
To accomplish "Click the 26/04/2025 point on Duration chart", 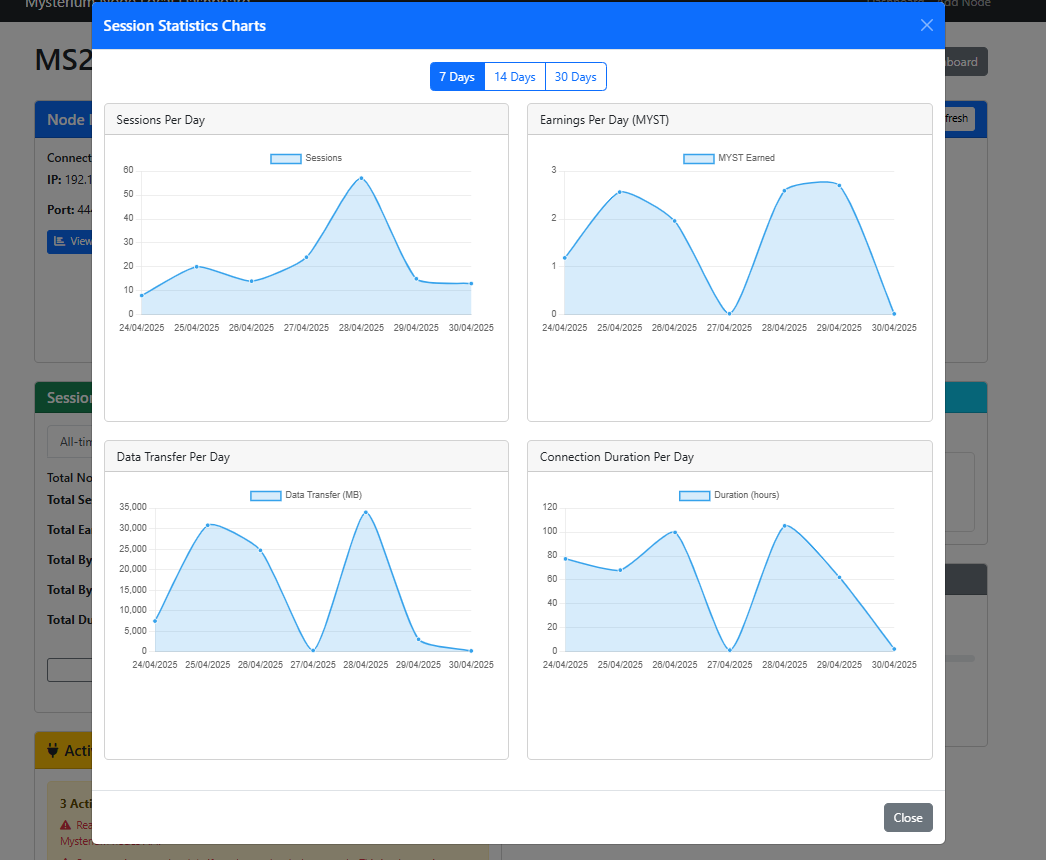I will point(675,532).
